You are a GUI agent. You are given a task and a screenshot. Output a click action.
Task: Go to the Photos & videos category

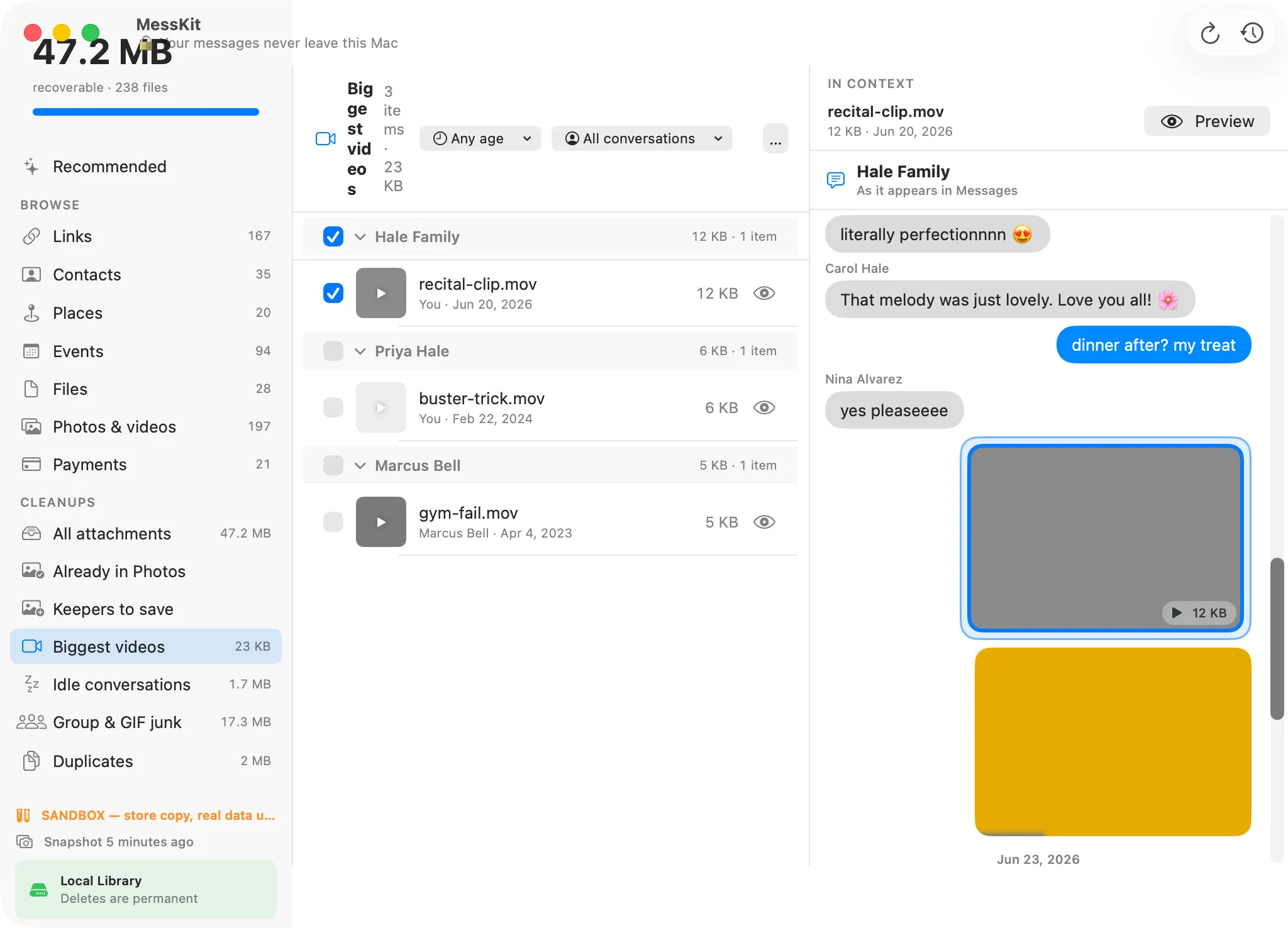point(146,427)
